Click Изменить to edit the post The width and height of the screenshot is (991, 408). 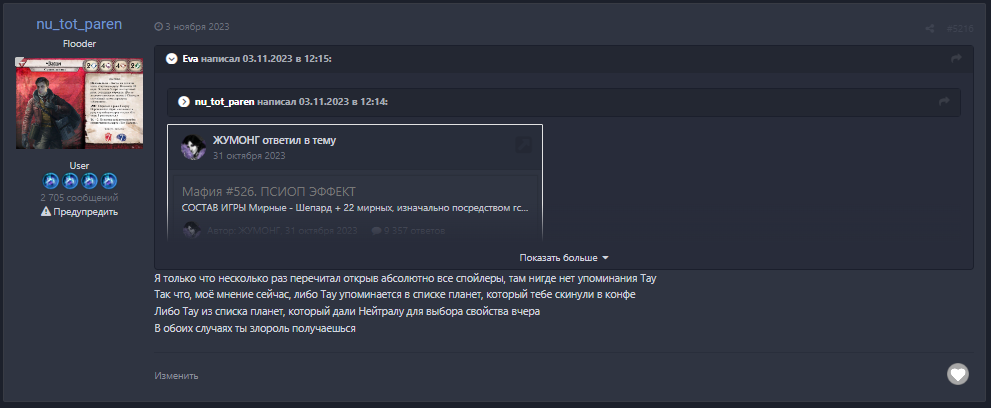tap(176, 376)
